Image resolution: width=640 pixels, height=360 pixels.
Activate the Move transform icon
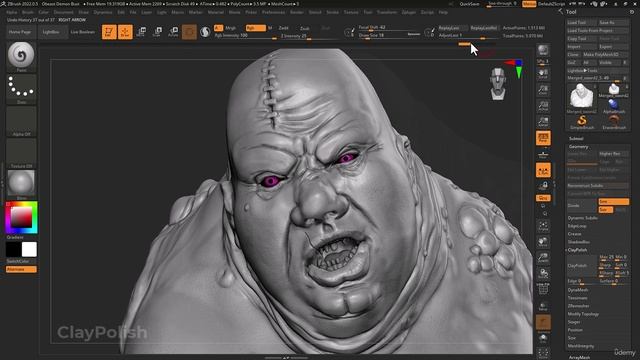point(141,32)
